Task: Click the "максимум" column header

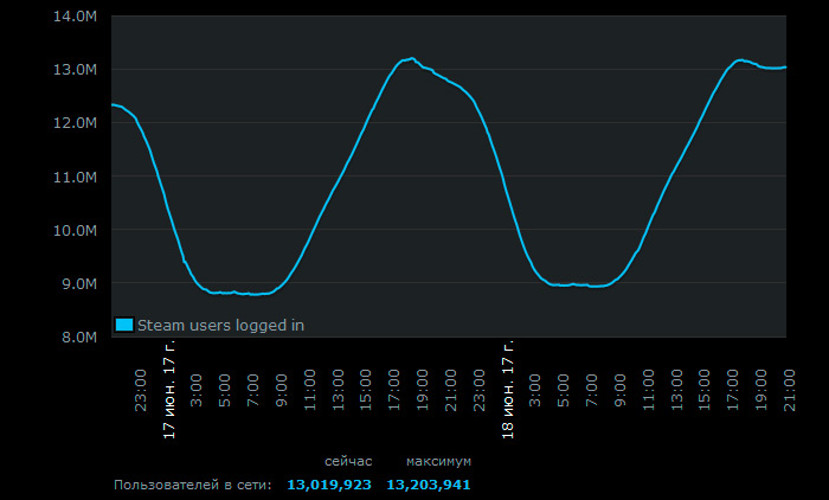Action: 438,461
